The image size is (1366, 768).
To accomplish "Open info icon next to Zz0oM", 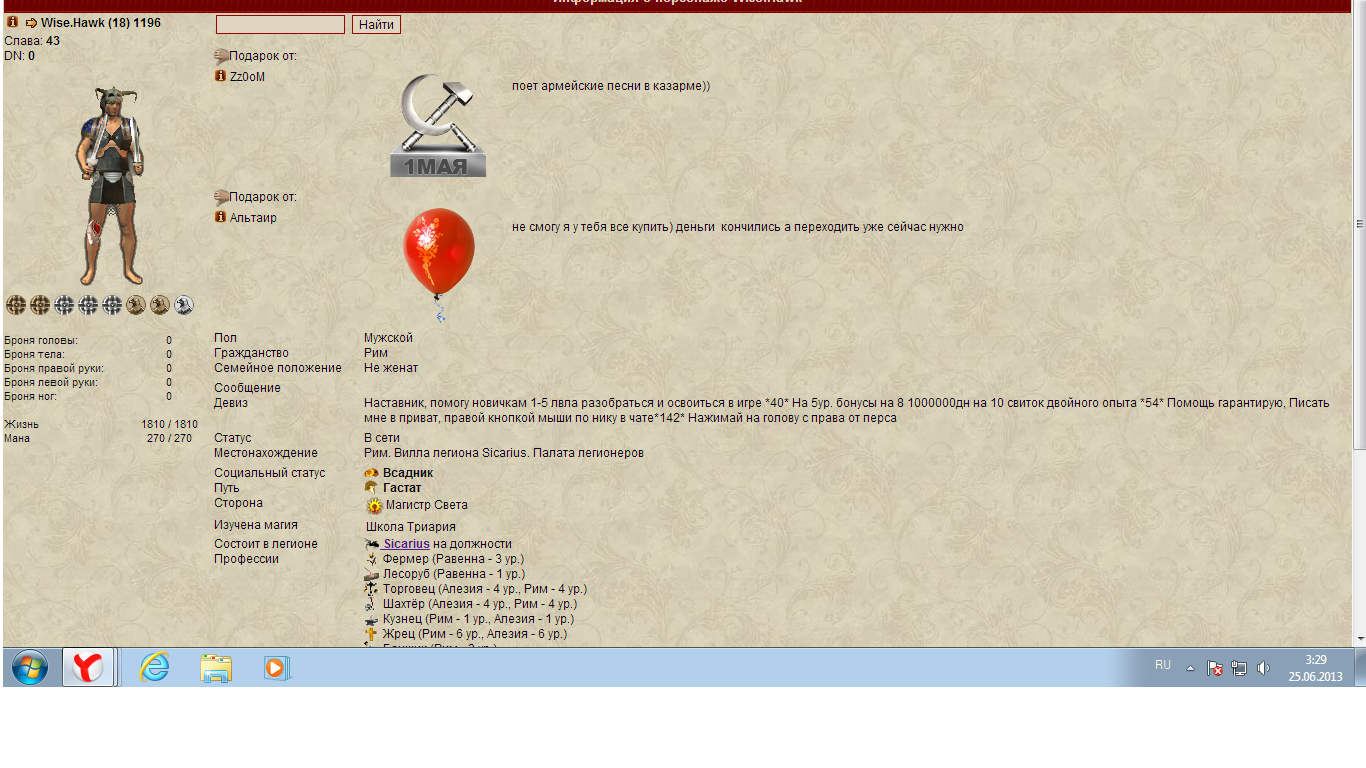I will [x=221, y=76].
